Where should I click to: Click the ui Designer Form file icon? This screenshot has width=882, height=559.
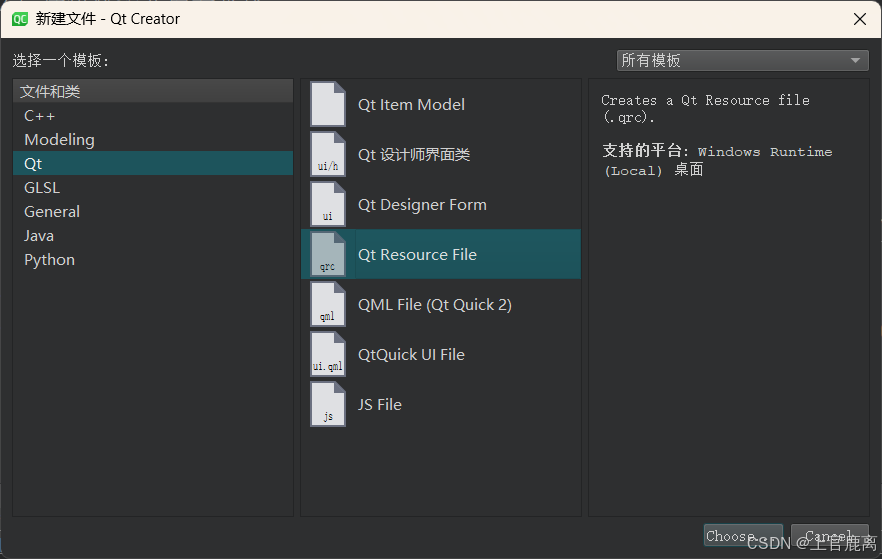(x=328, y=204)
